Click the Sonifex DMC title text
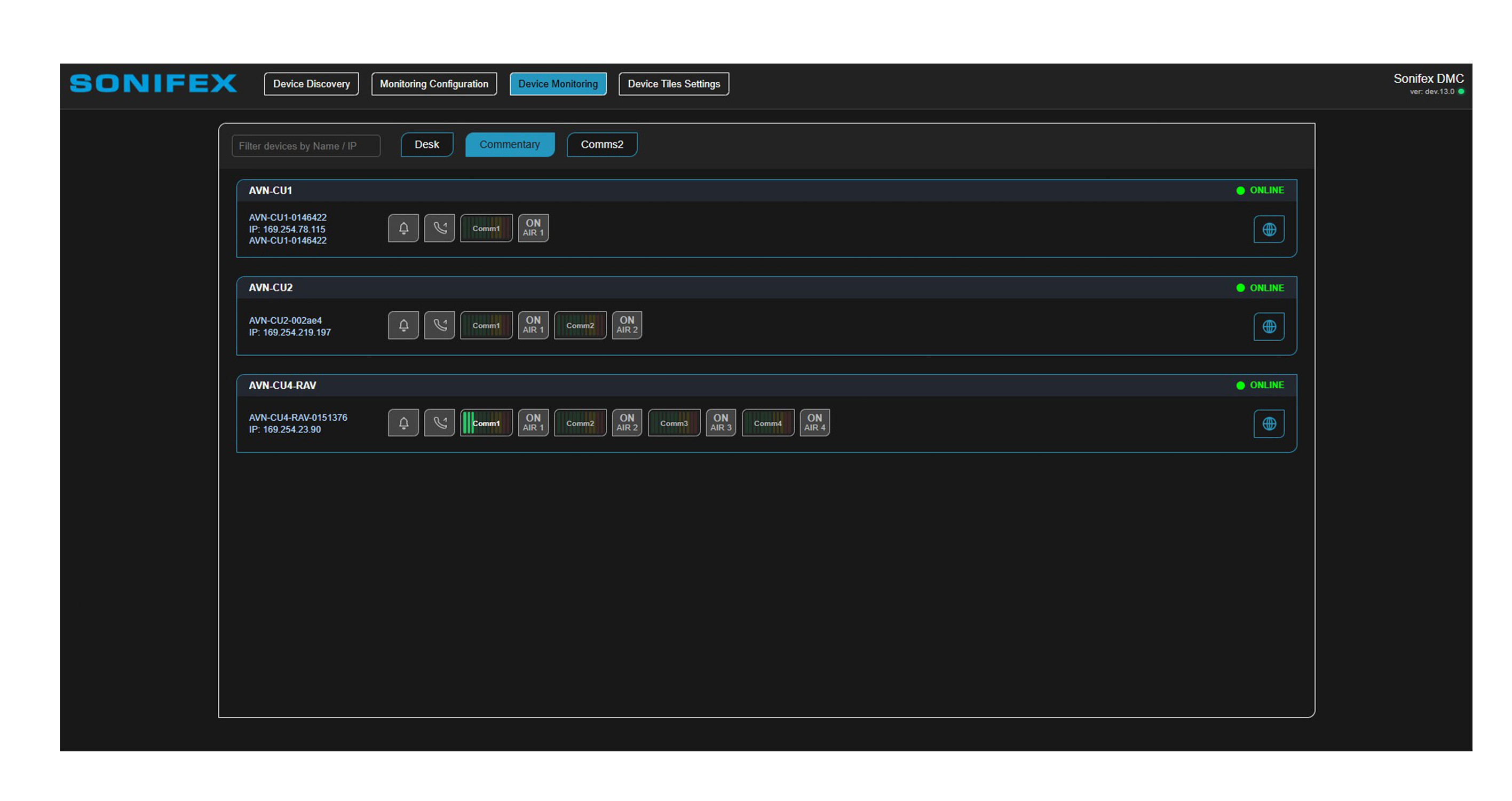Viewport: 1512px width, 801px height. (1429, 78)
